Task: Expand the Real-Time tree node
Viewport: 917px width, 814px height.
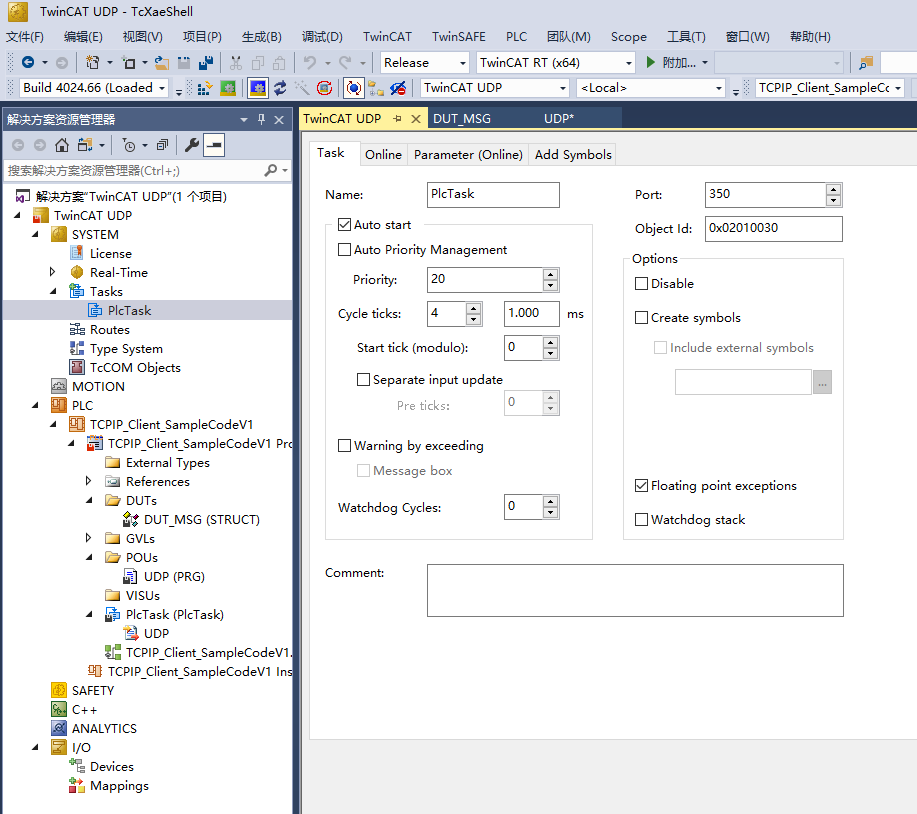Action: point(53,272)
